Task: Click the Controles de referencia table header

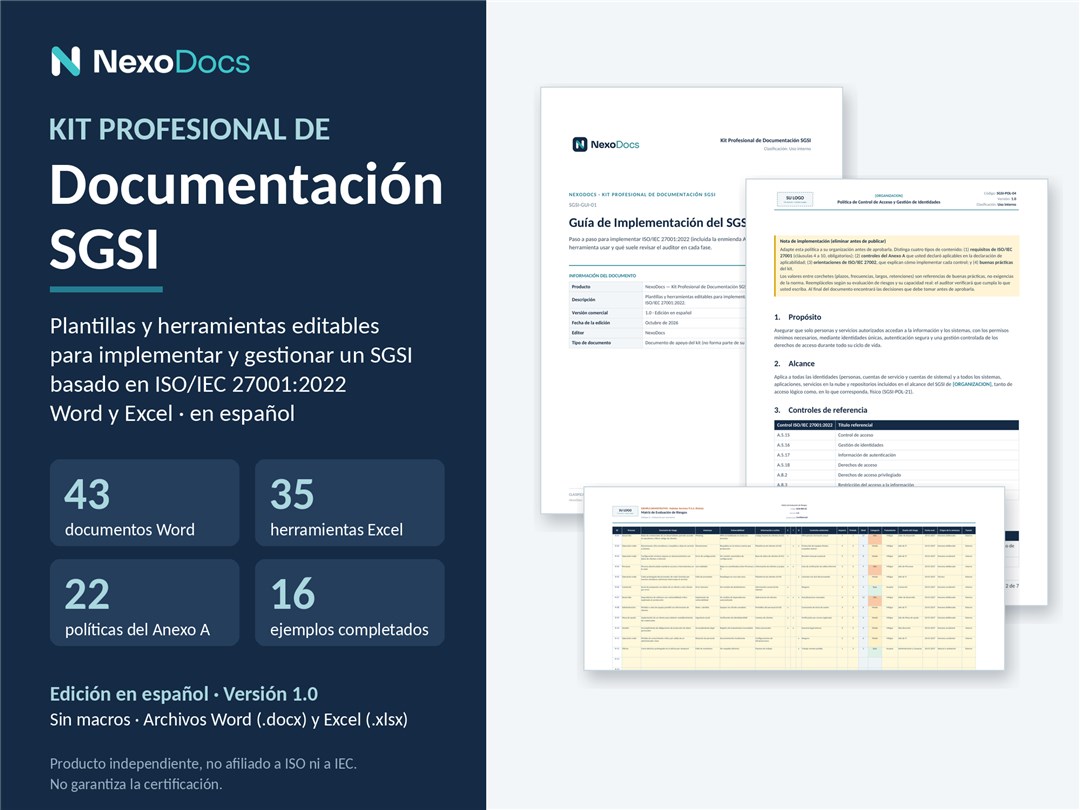Action: [x=896, y=425]
